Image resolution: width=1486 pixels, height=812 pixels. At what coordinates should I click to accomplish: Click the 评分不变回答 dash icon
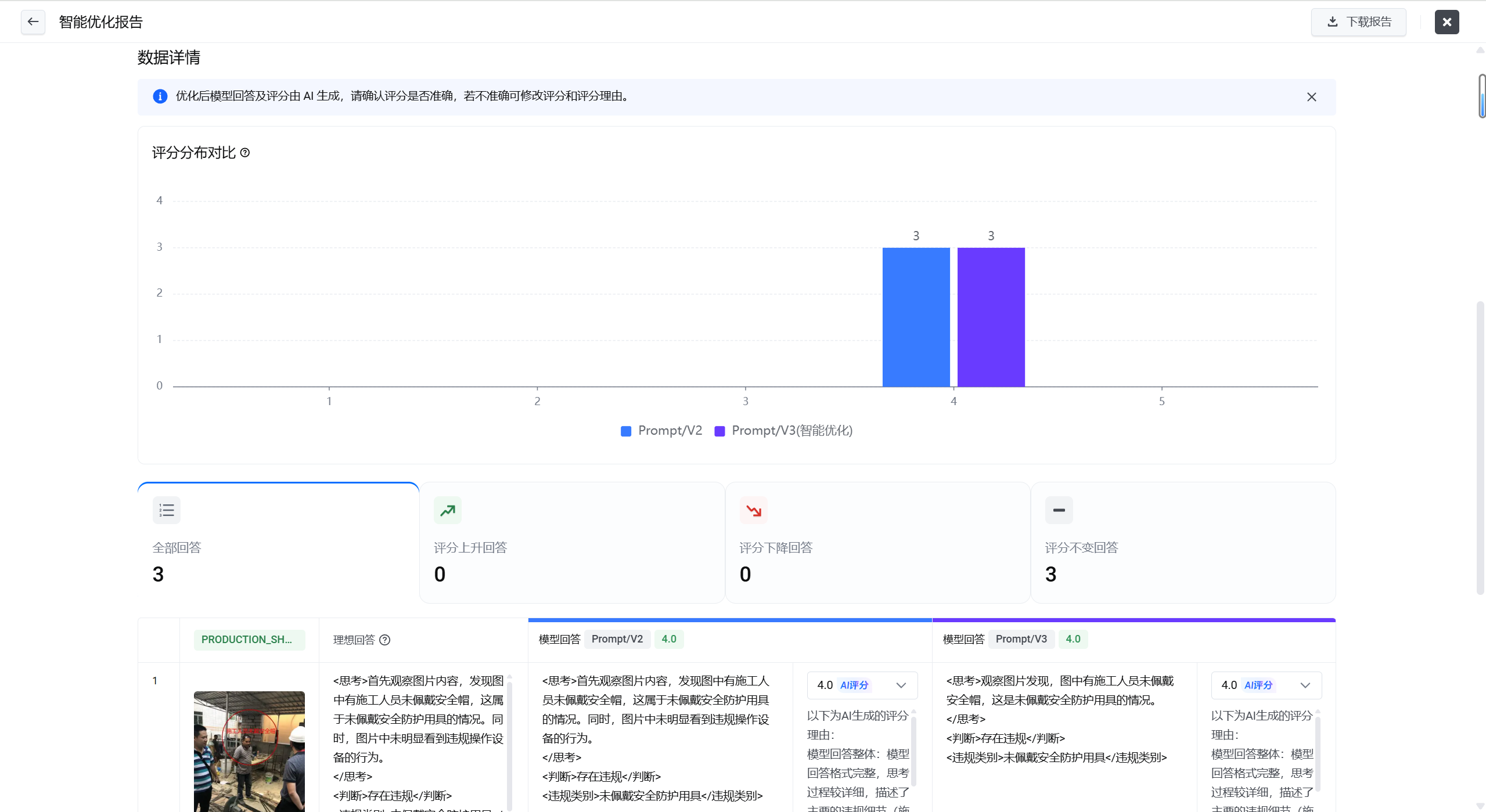tap(1059, 510)
